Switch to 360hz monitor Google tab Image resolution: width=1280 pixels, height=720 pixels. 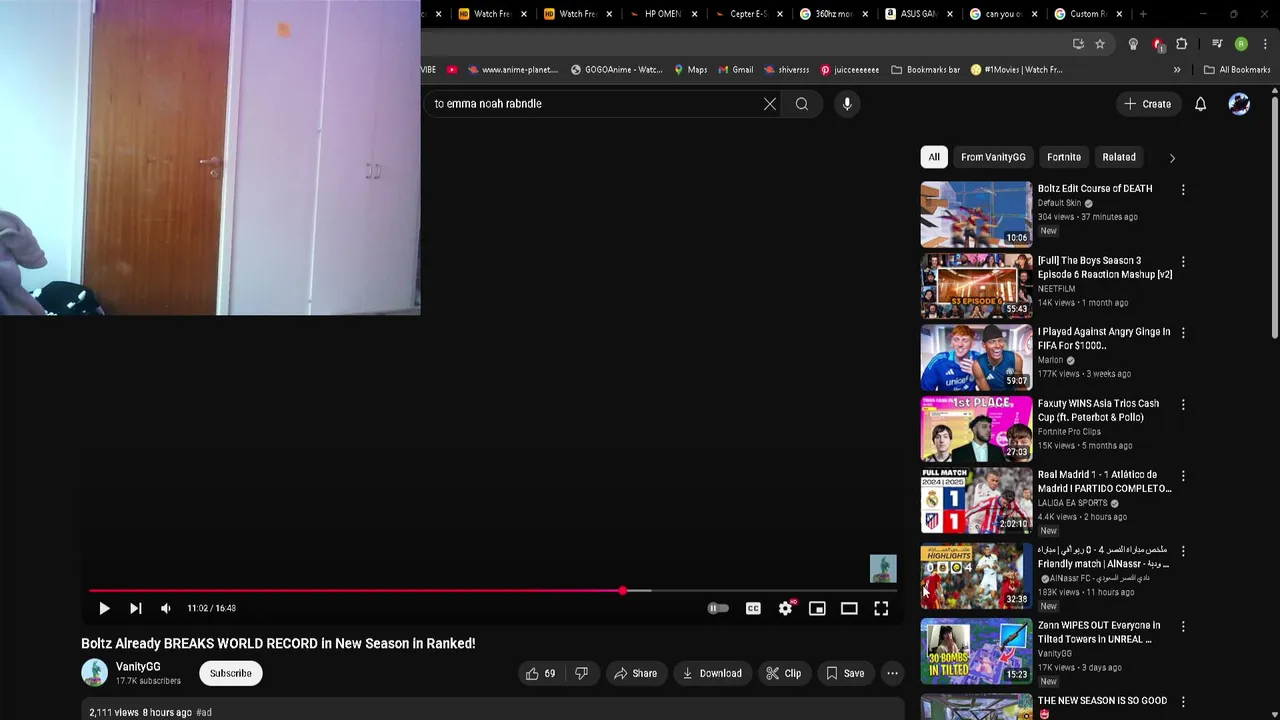[x=835, y=14]
